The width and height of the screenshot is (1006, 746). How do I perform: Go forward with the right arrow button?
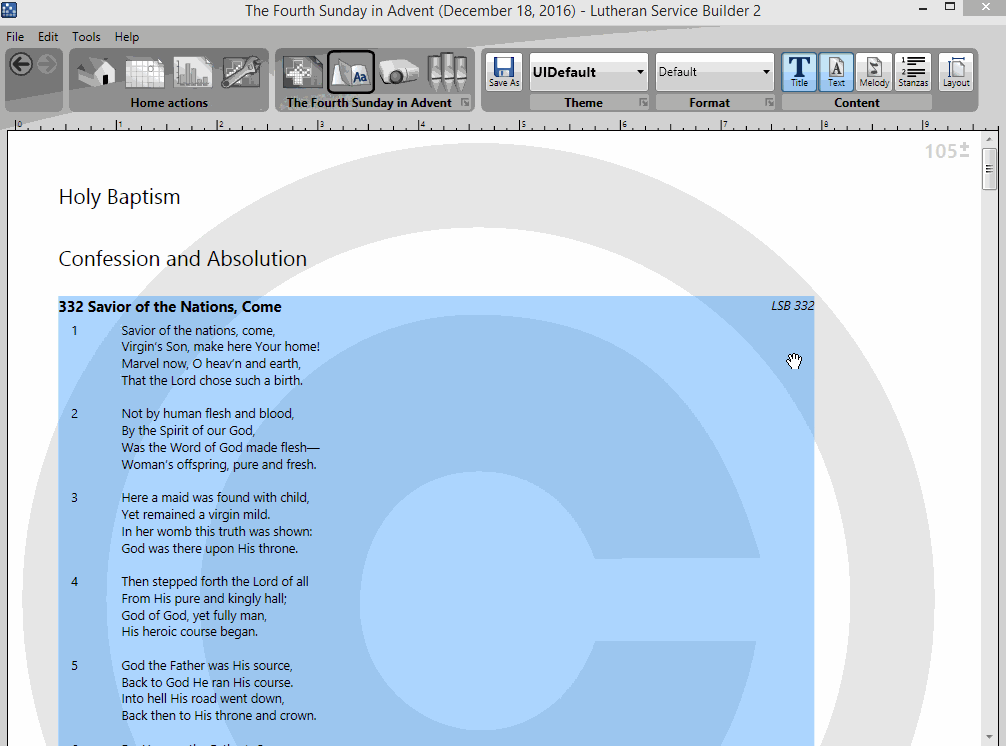tap(47, 65)
